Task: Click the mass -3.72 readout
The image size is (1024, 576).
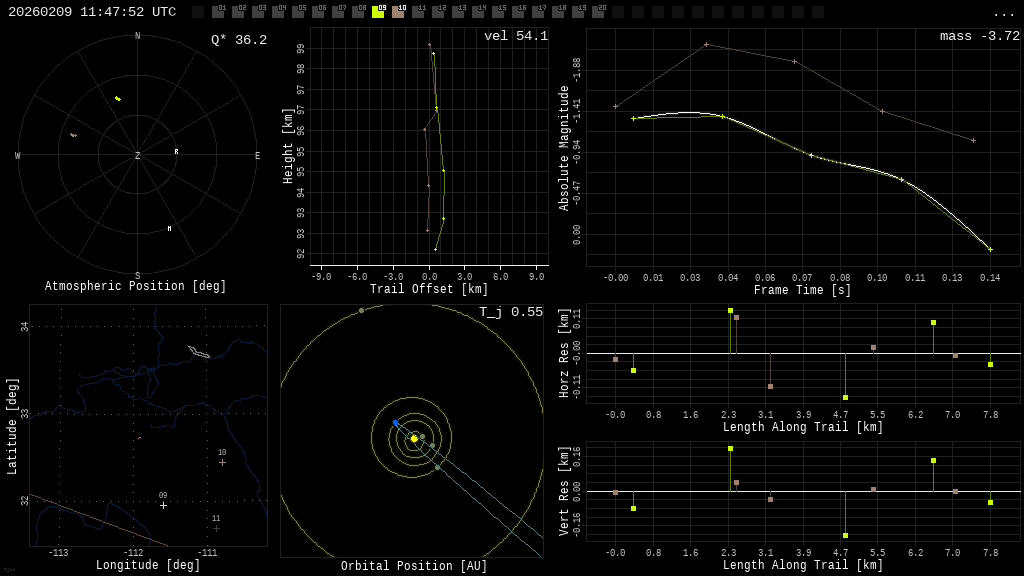Action: 979,36
